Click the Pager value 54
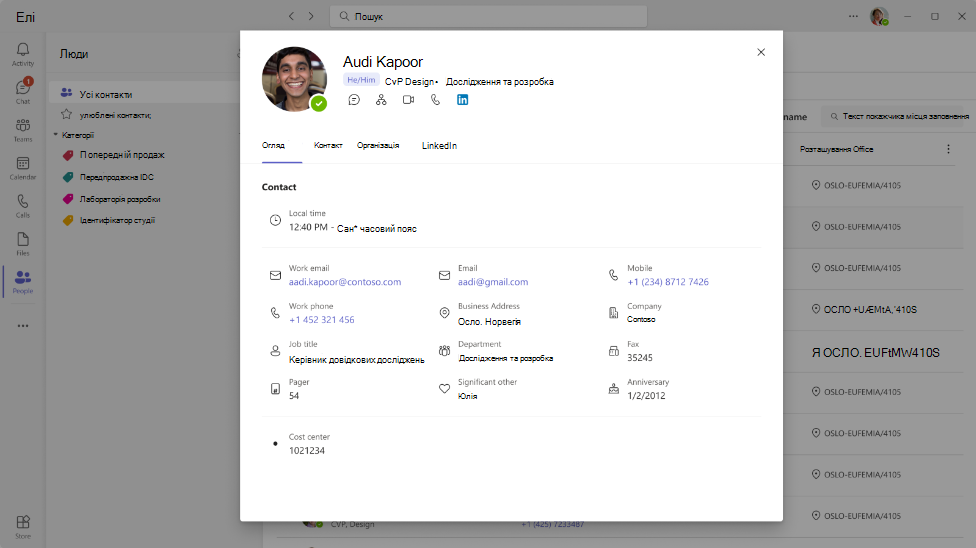This screenshot has height=548, width=976. [294, 396]
